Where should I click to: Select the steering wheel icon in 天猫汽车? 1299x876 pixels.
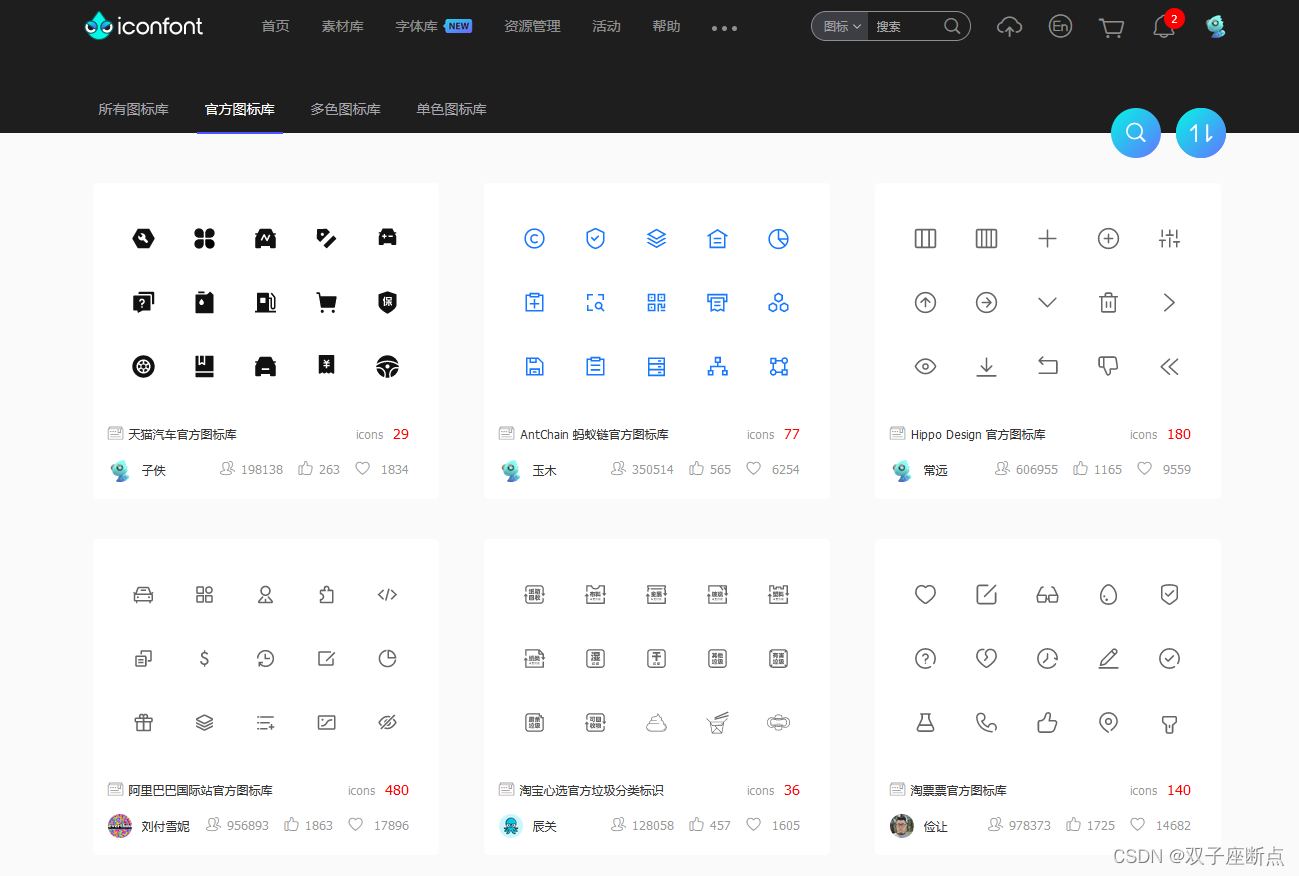point(387,366)
